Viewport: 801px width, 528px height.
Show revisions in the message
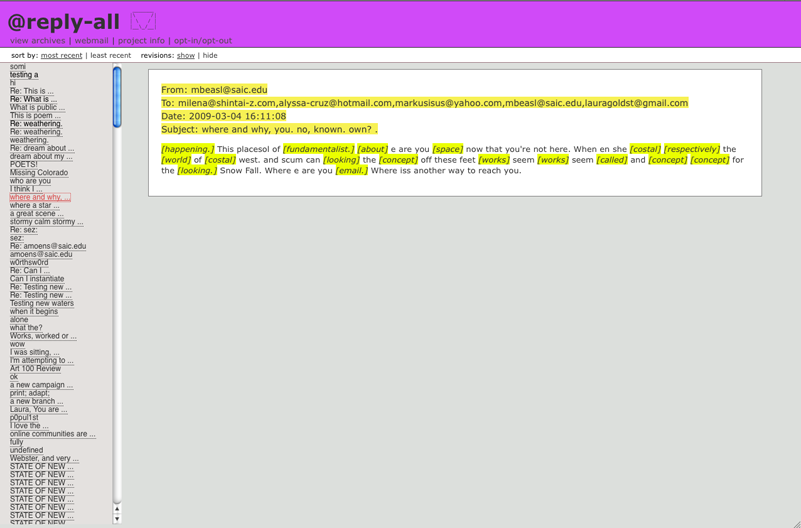(x=186, y=56)
